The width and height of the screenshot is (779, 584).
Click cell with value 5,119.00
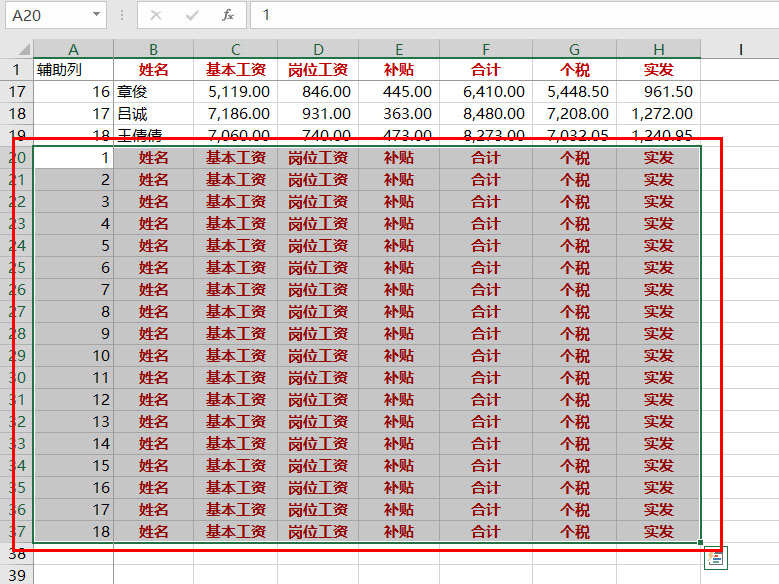point(235,91)
